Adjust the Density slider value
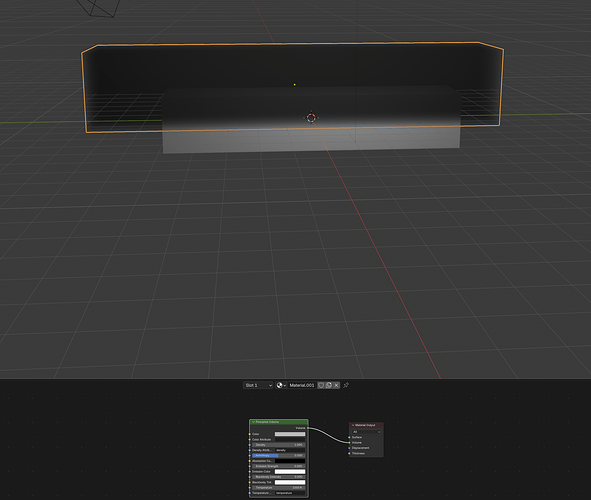This screenshot has height=500, width=591. click(x=279, y=445)
